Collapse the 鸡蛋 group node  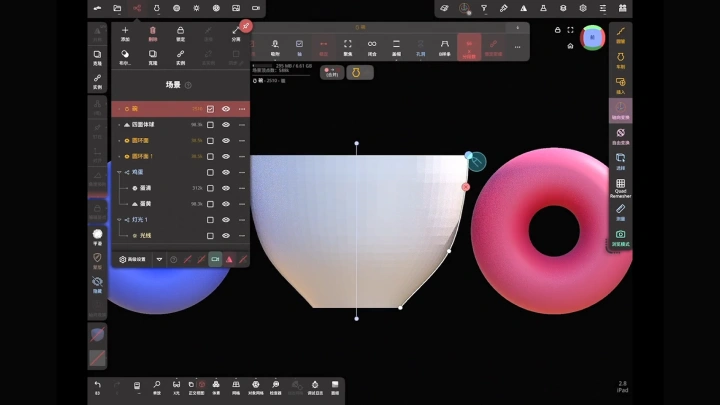tap(119, 172)
